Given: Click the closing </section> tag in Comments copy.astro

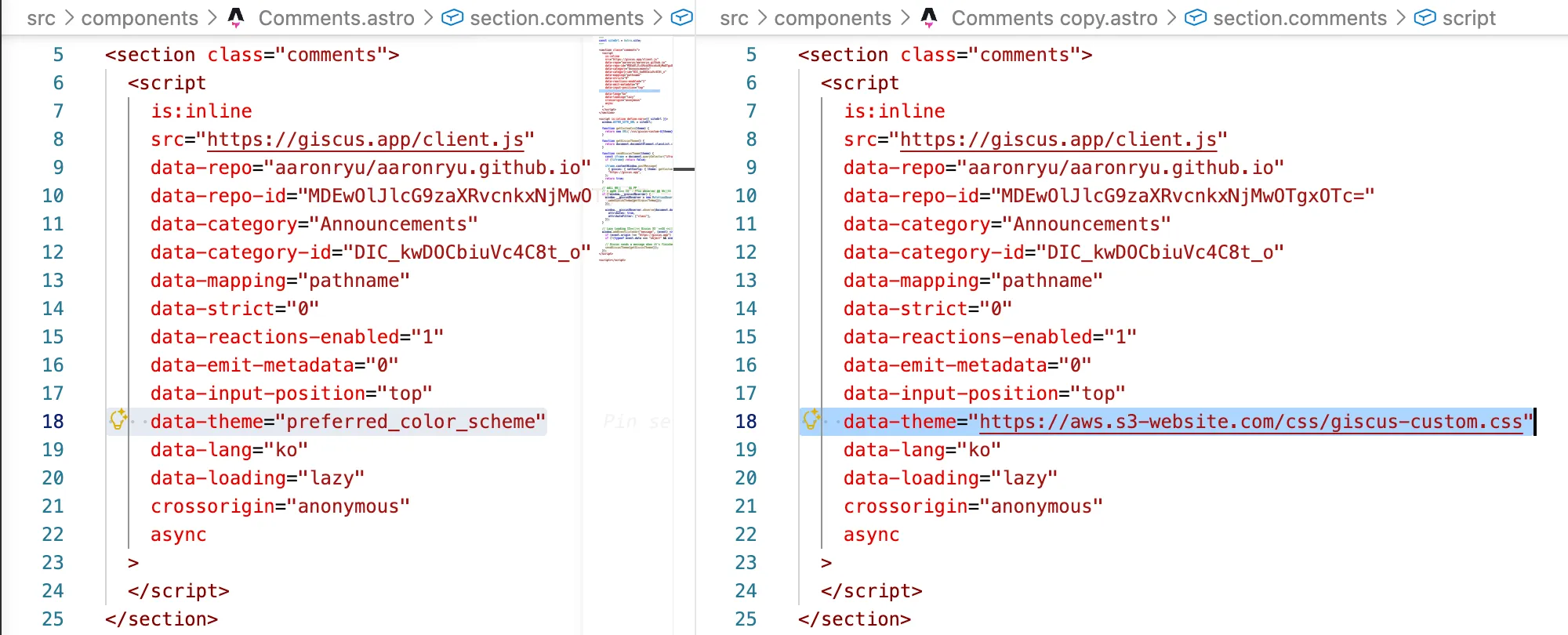Looking at the screenshot, I should (855, 619).
